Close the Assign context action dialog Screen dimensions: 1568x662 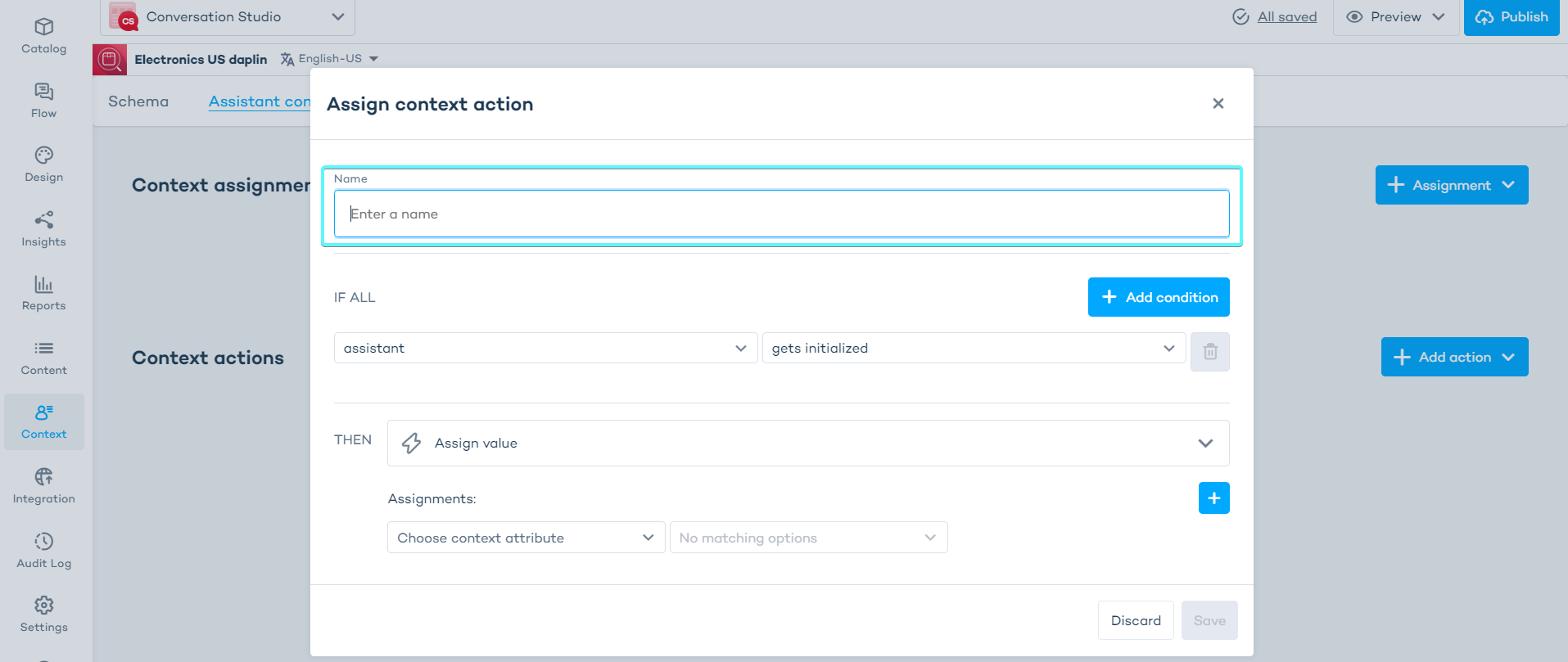click(1218, 103)
